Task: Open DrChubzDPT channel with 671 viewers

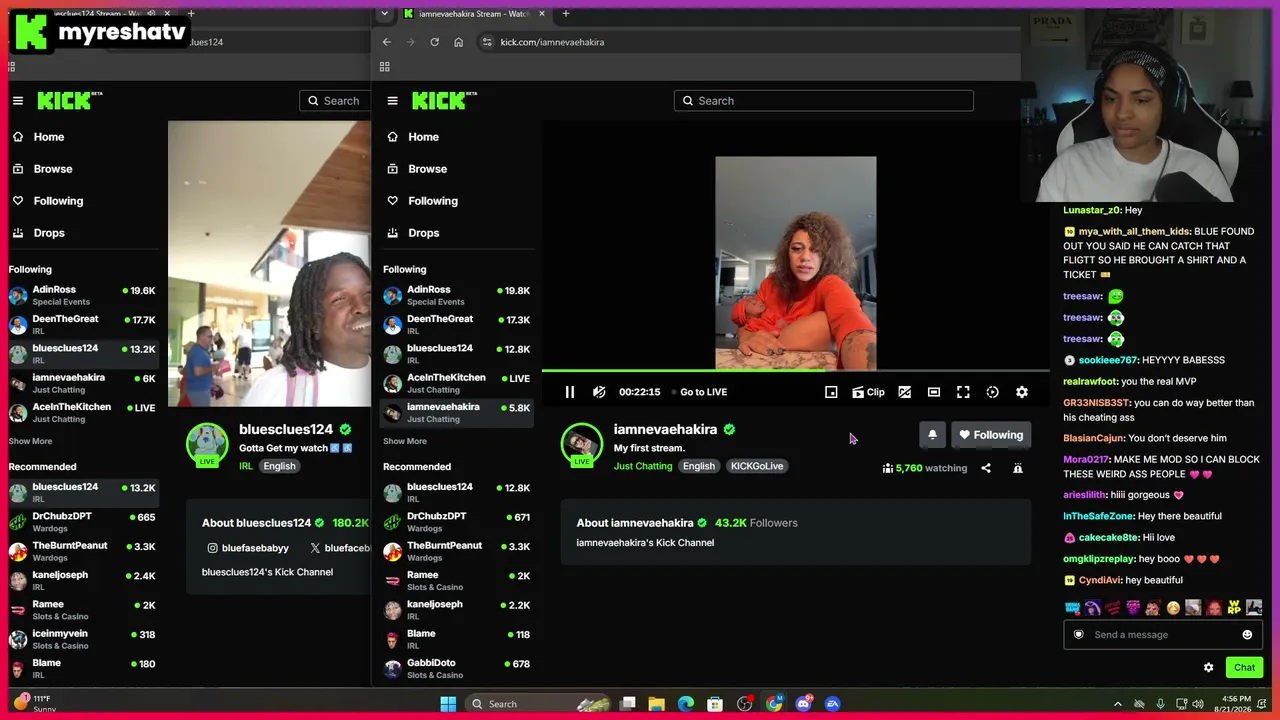Action: tap(457, 522)
